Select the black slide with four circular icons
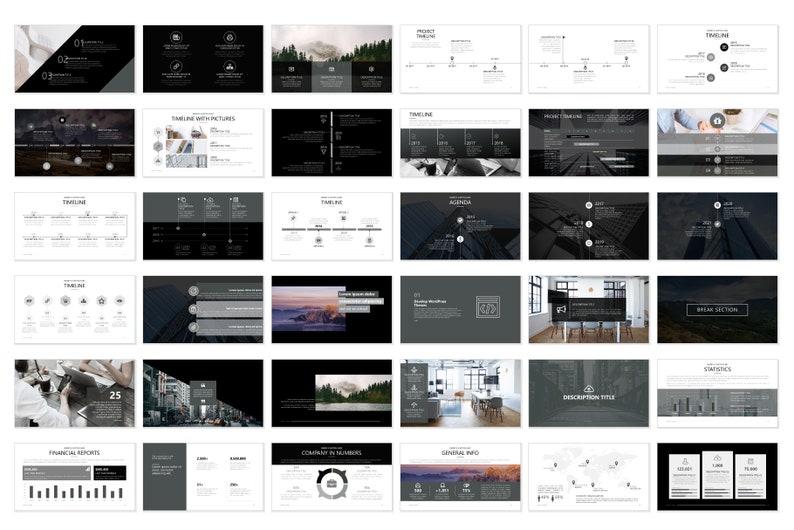 pos(203,59)
